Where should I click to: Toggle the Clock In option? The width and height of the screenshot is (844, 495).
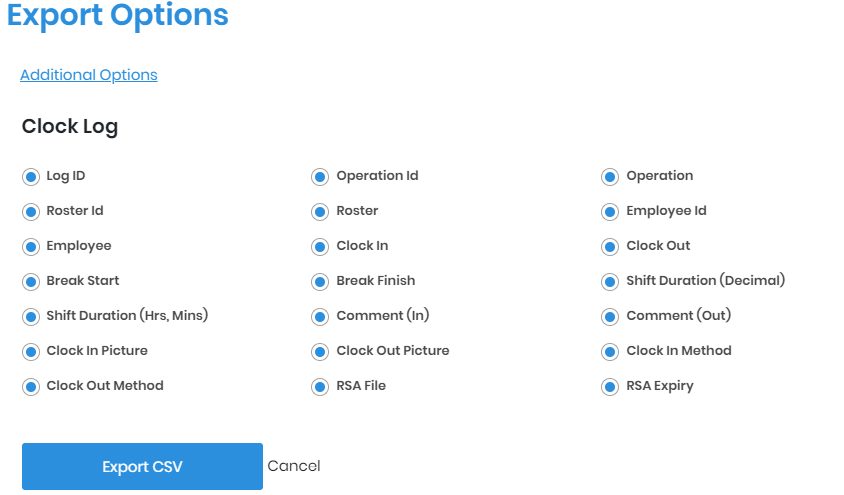pyautogui.click(x=320, y=247)
